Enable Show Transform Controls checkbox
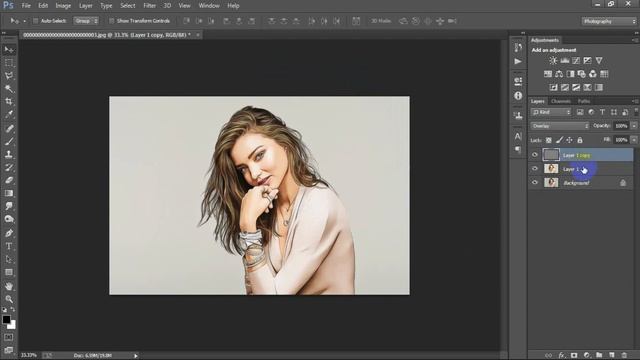640x360 pixels. pyautogui.click(x=111, y=21)
